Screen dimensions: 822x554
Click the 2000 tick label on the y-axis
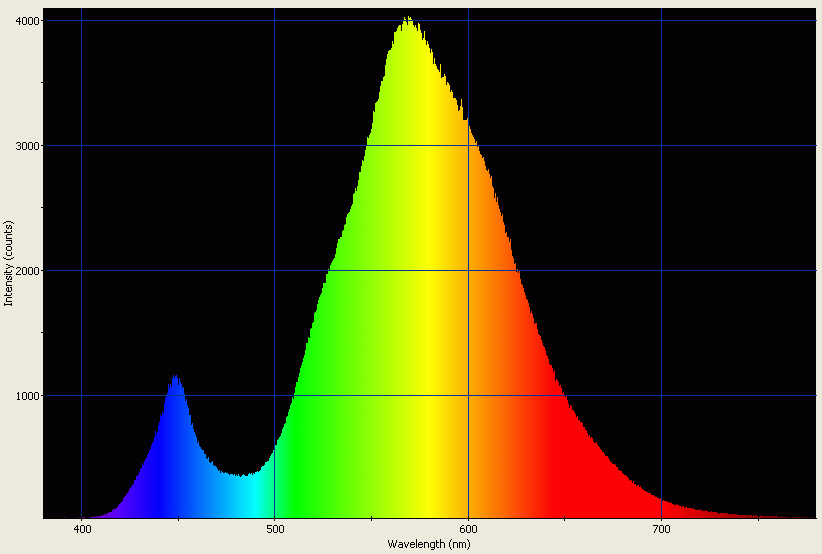[x=27, y=271]
